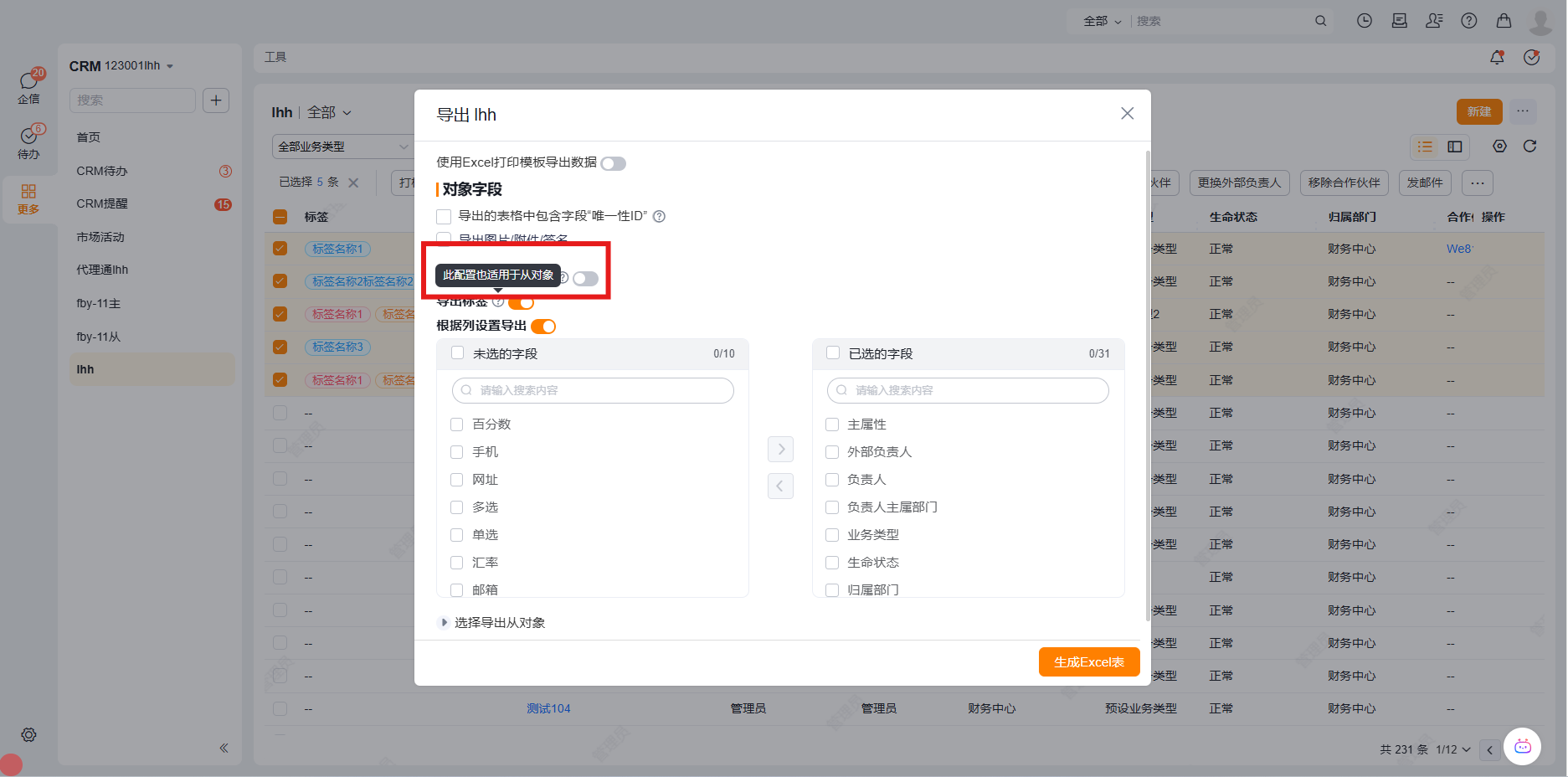Move selected fields left with the arrow
The width and height of the screenshot is (1568, 777).
781,486
